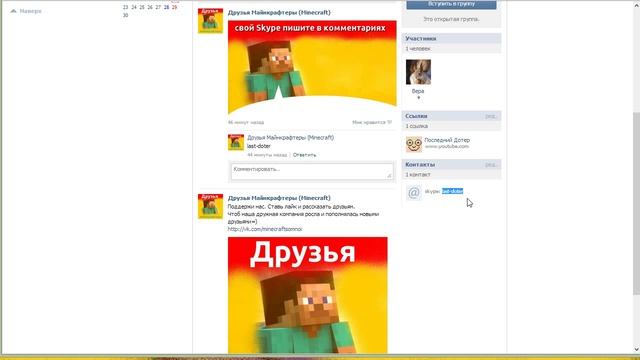640x360 pixels.
Task: Open the Последний Дотер link
Action: [447, 140]
